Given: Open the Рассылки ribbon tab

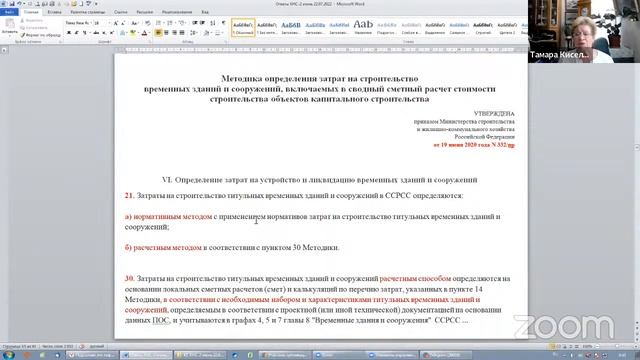Looking at the screenshot, I should click(144, 12).
